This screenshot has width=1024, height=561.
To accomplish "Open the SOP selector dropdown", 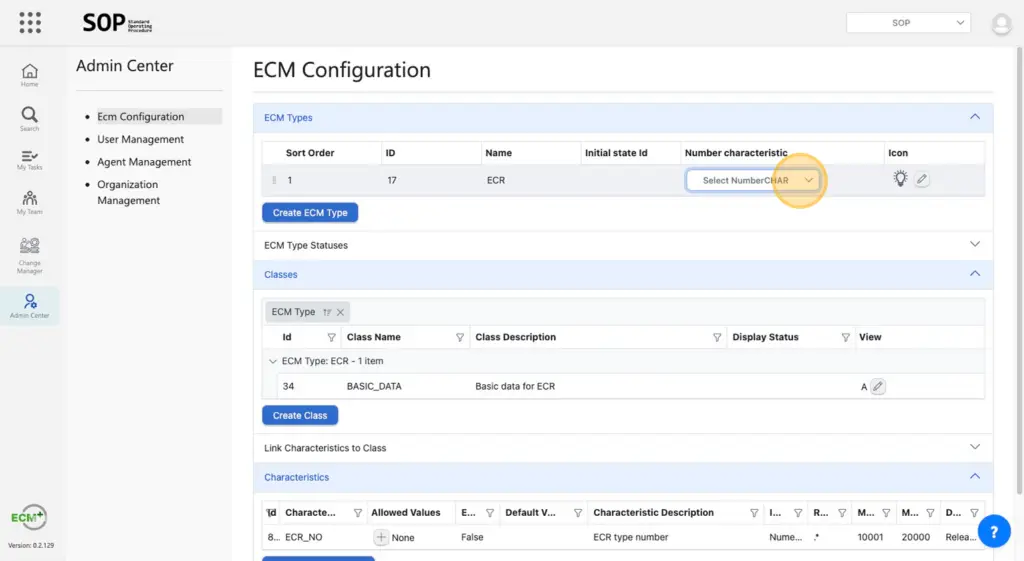I will [907, 22].
